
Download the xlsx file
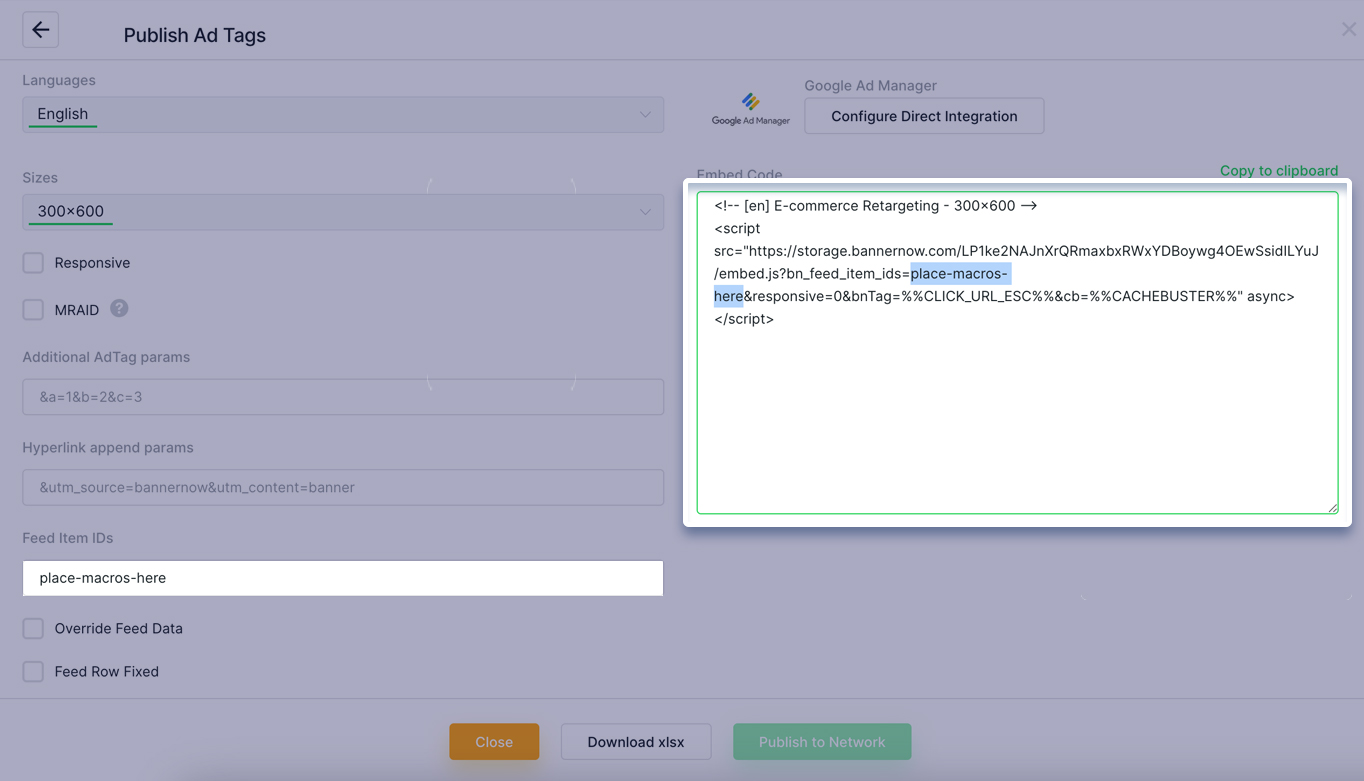(636, 742)
